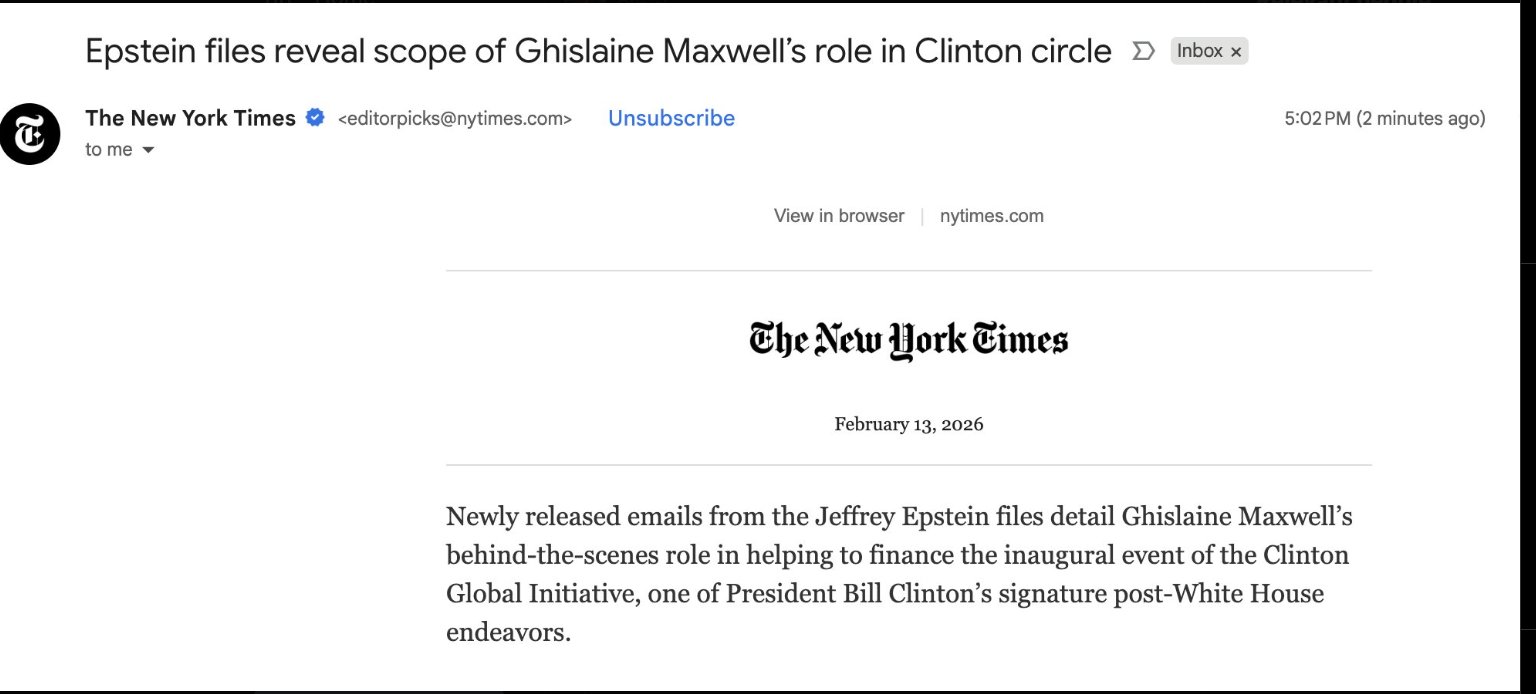The height and width of the screenshot is (694, 1536).
Task: Click "Ghislaine Maxwell's" in the article body
Action: (1237, 517)
